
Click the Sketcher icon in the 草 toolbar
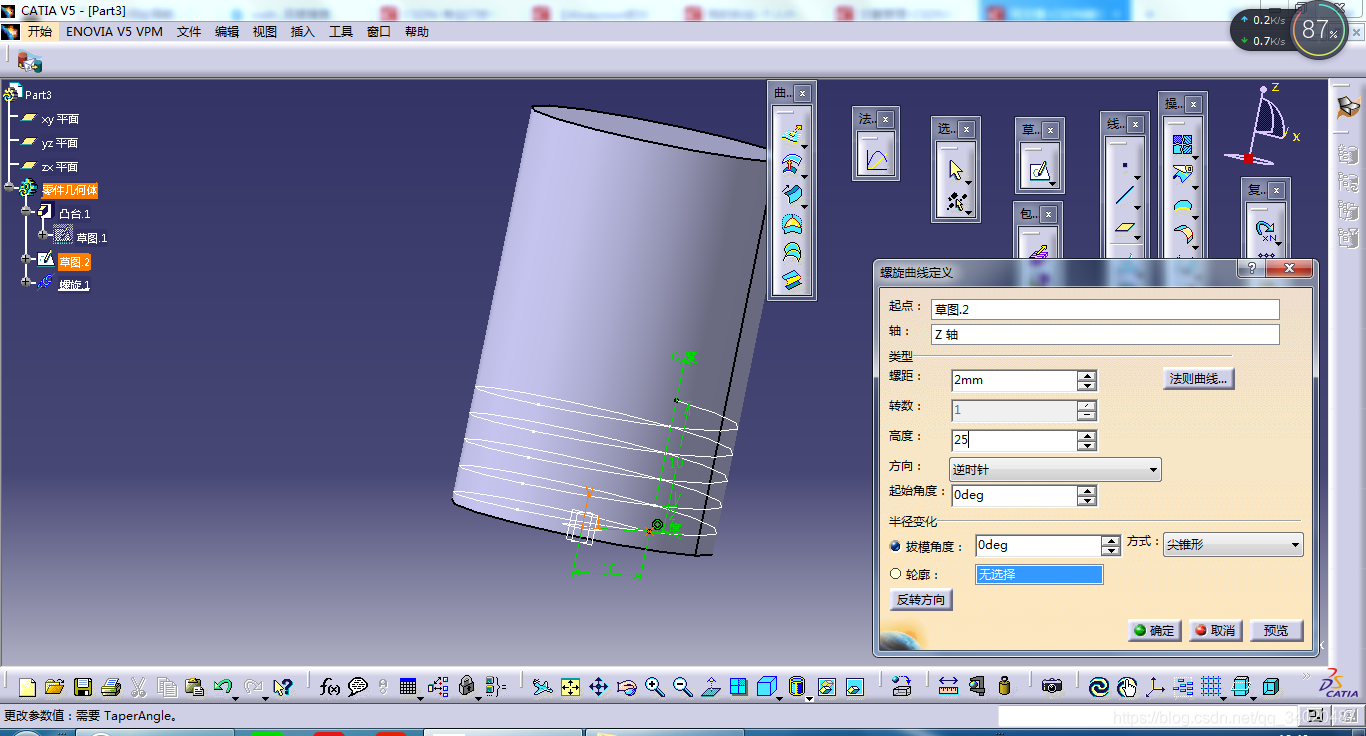tap(1038, 171)
